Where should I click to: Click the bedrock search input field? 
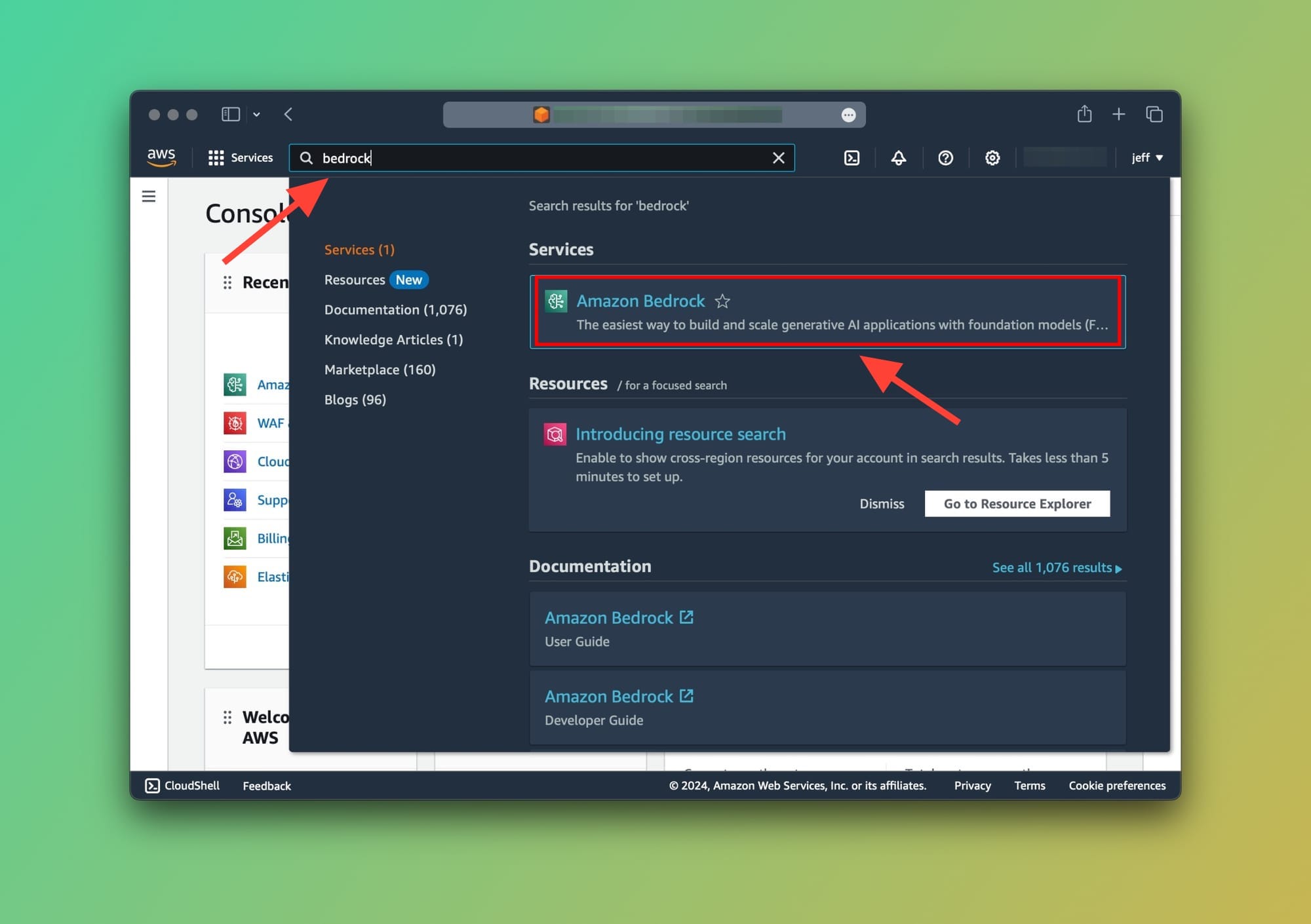coord(541,157)
